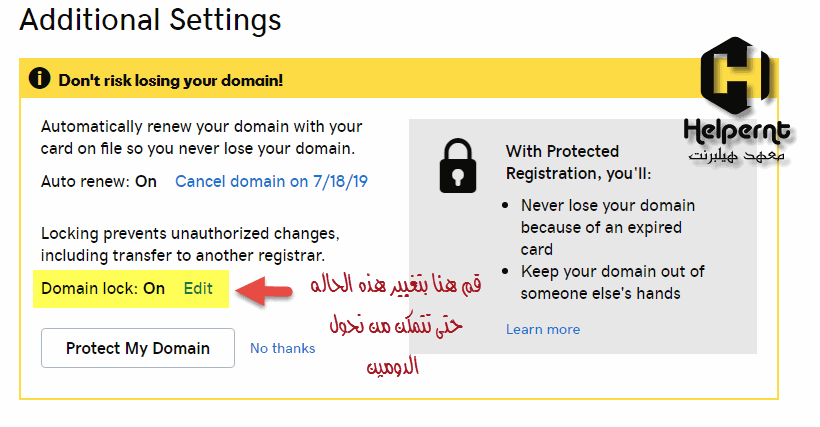Click the Helpernt hexagon logo
The height and width of the screenshot is (427, 820).
(x=735, y=76)
